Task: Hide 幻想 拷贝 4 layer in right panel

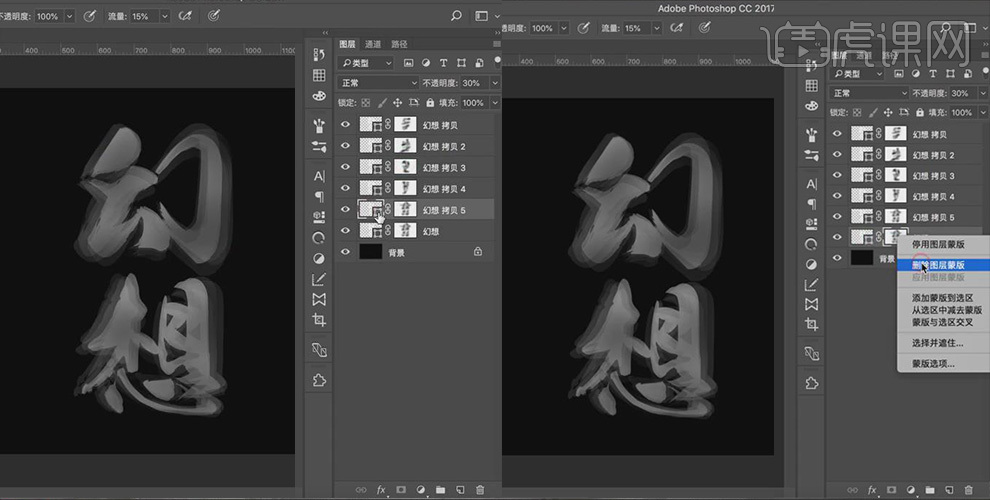Action: (837, 197)
